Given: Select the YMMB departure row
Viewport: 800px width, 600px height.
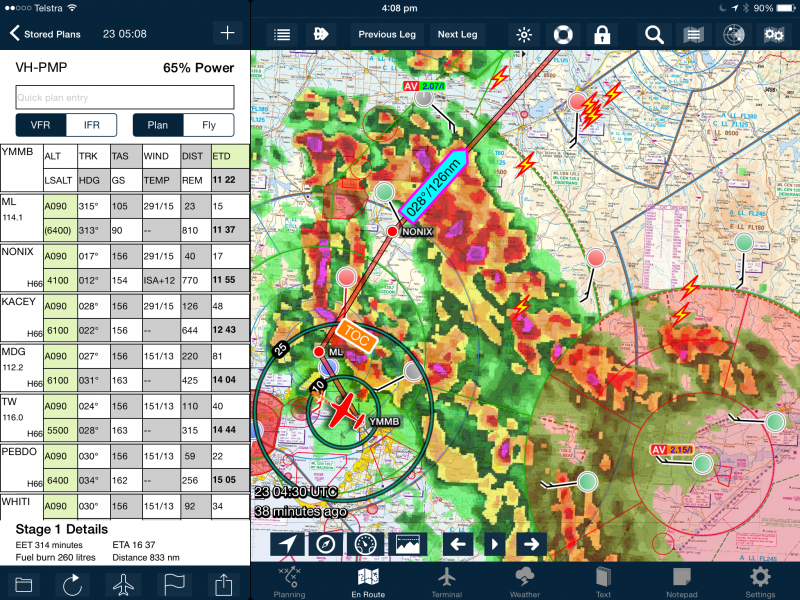Looking at the screenshot, I should [125, 168].
